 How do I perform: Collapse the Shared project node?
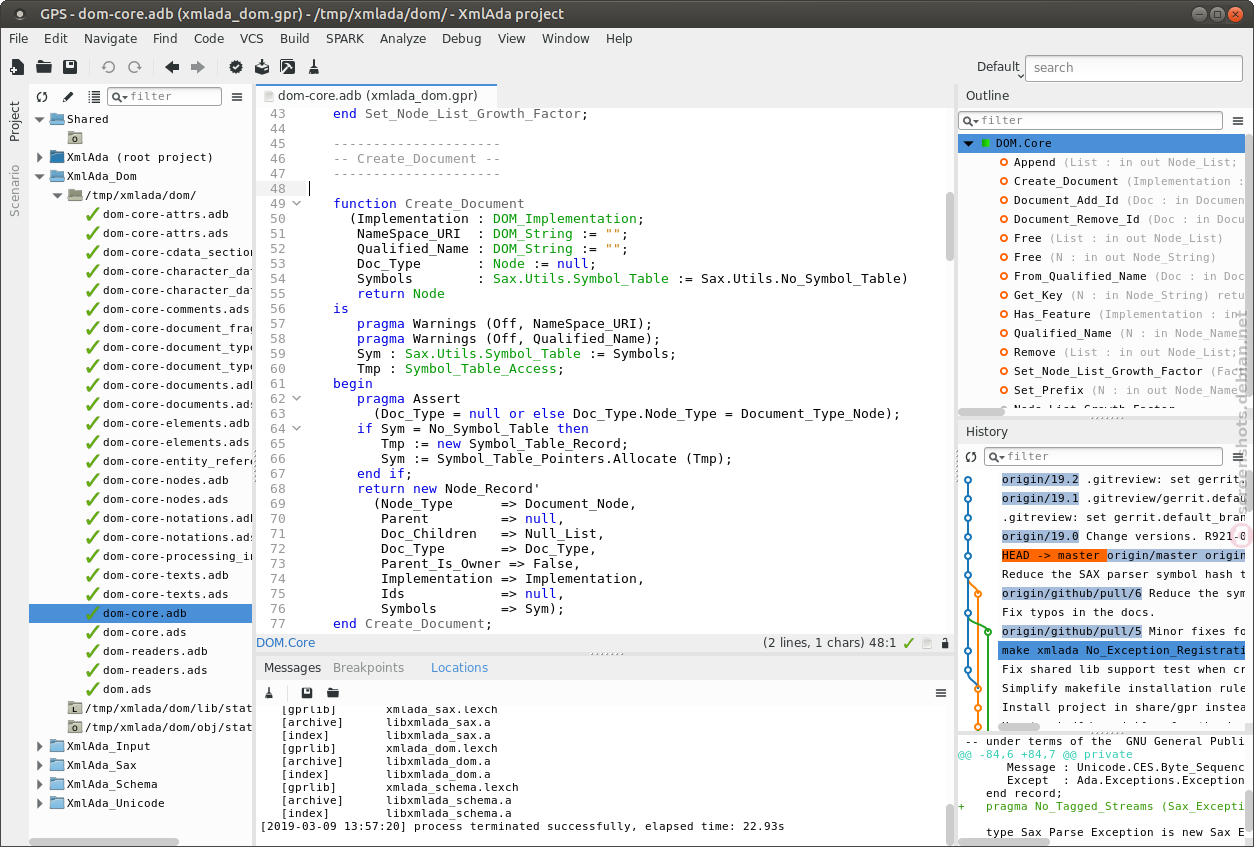pos(41,119)
